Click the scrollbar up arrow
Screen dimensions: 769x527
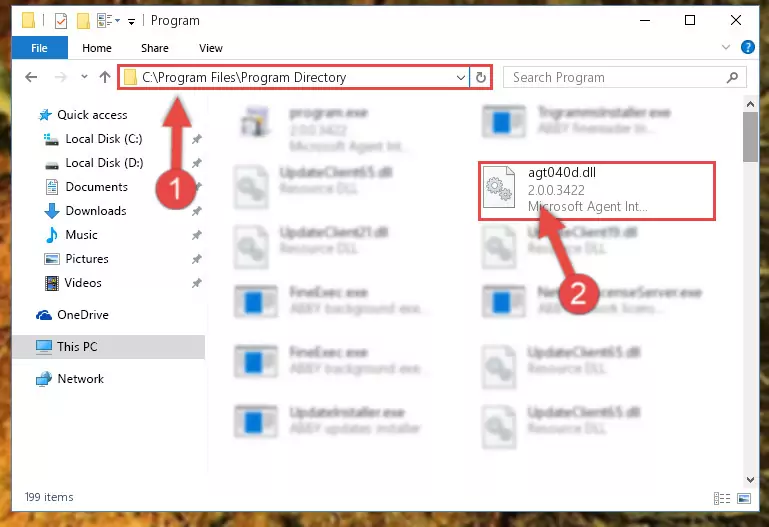tap(750, 104)
